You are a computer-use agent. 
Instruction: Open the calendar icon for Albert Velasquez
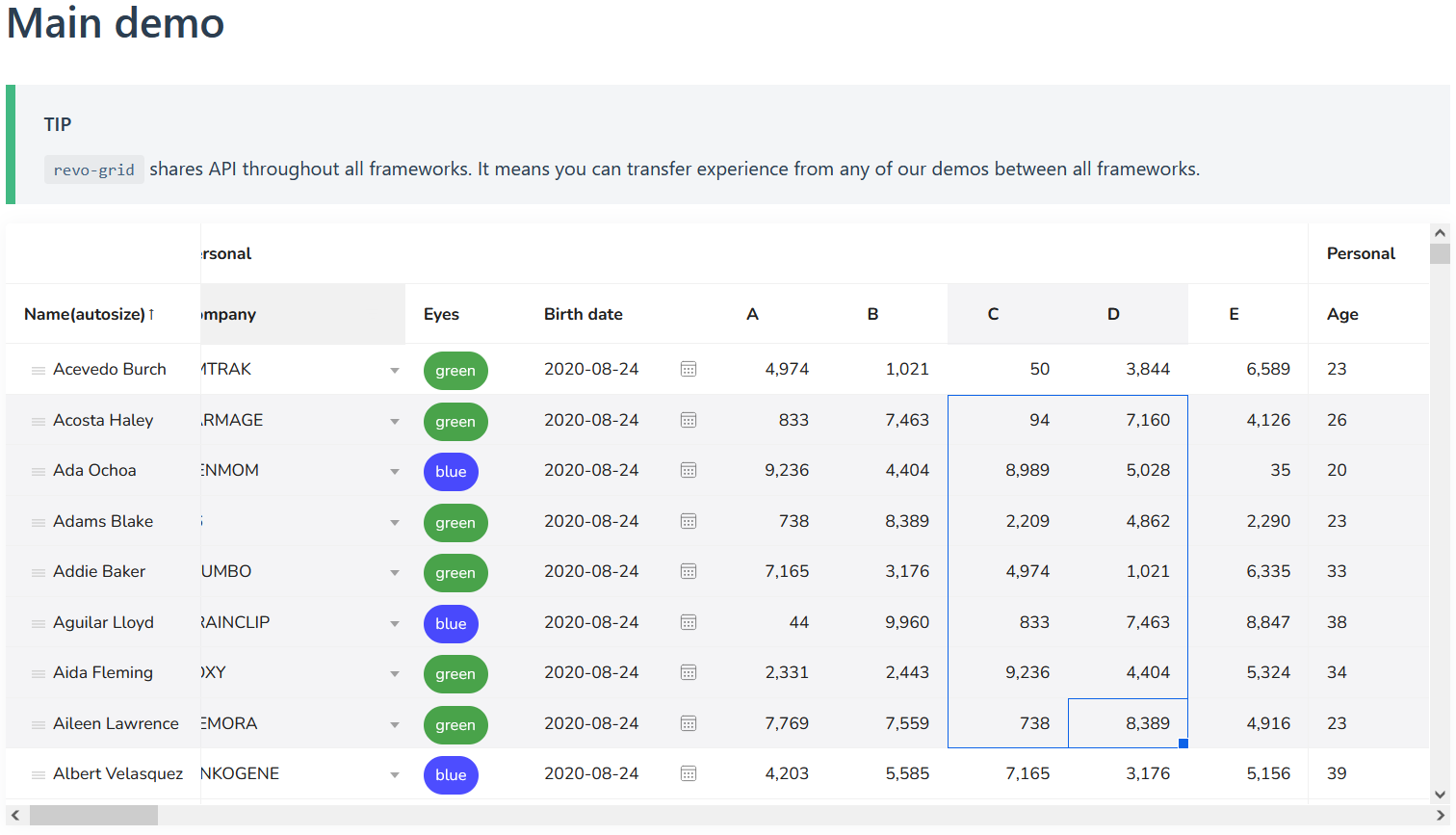(689, 774)
